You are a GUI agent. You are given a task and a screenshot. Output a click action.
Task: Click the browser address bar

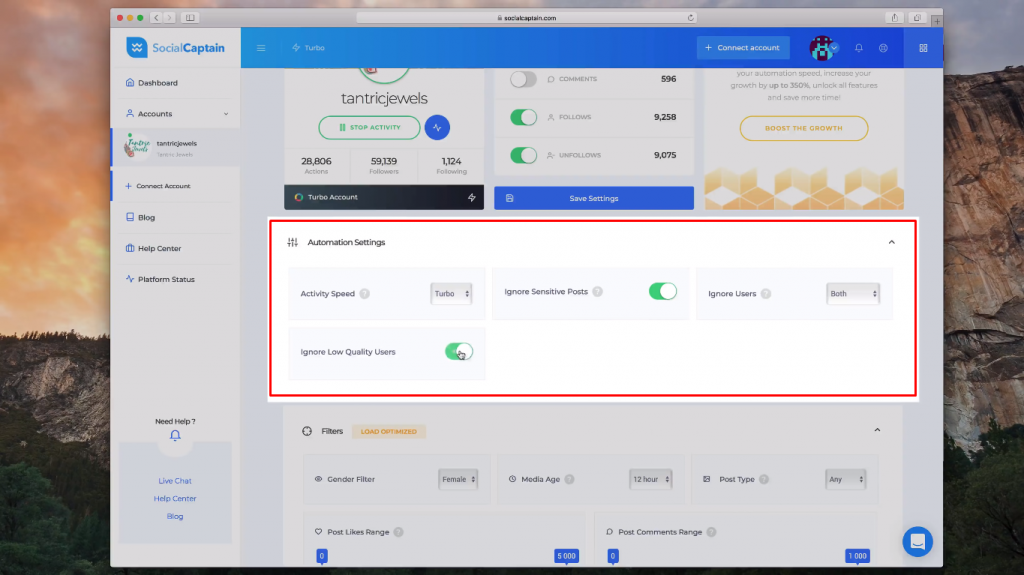tap(526, 18)
